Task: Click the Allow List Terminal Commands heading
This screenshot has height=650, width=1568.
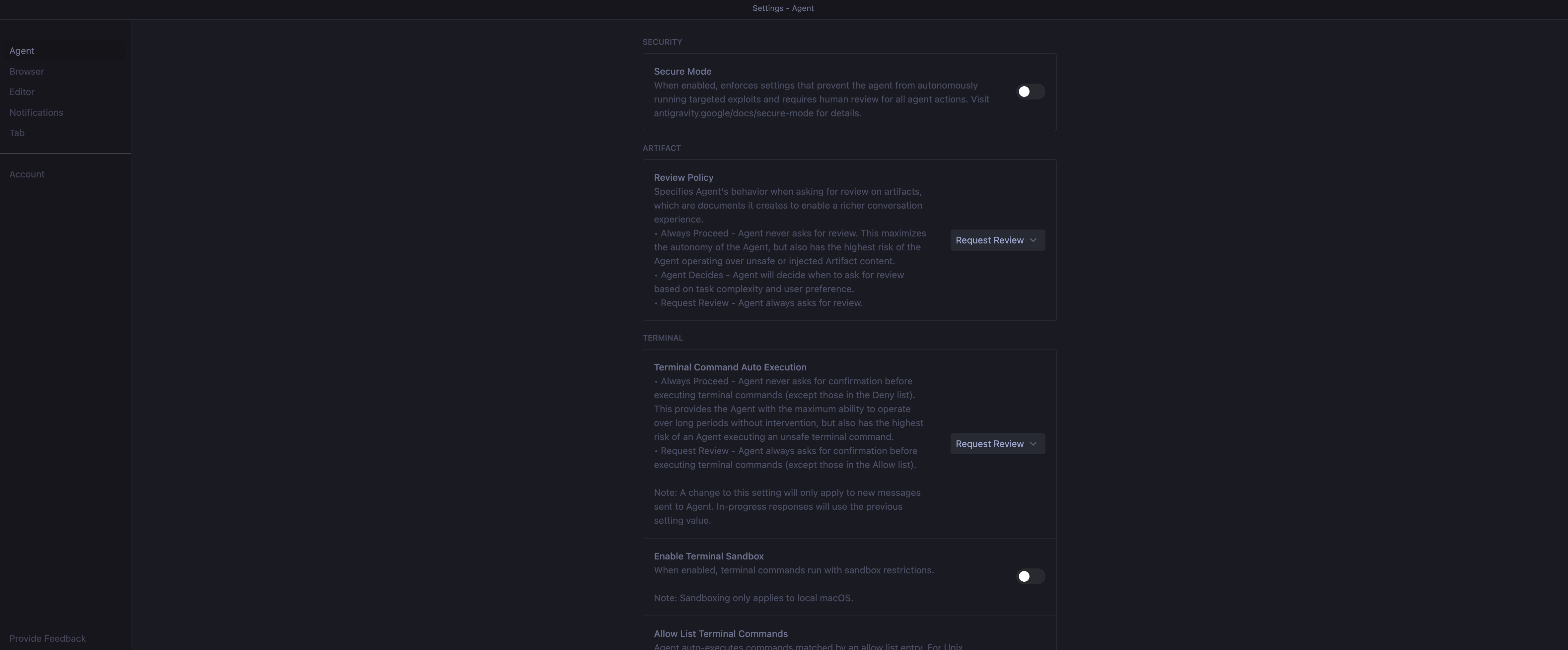Action: 721,634
